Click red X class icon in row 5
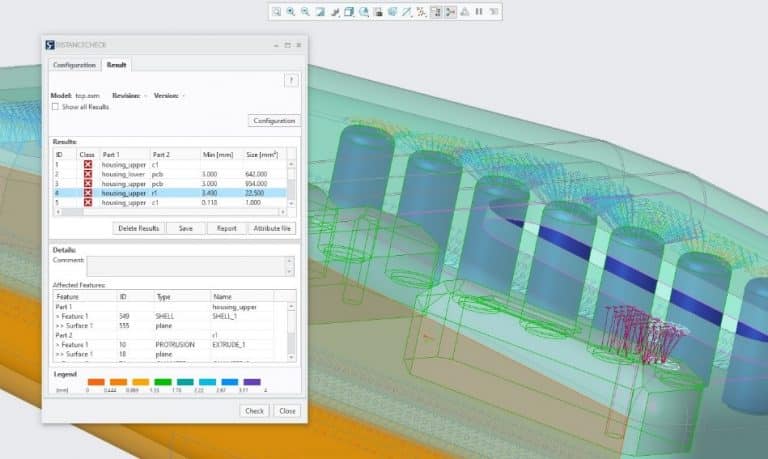This screenshot has width=768, height=459. (x=87, y=202)
